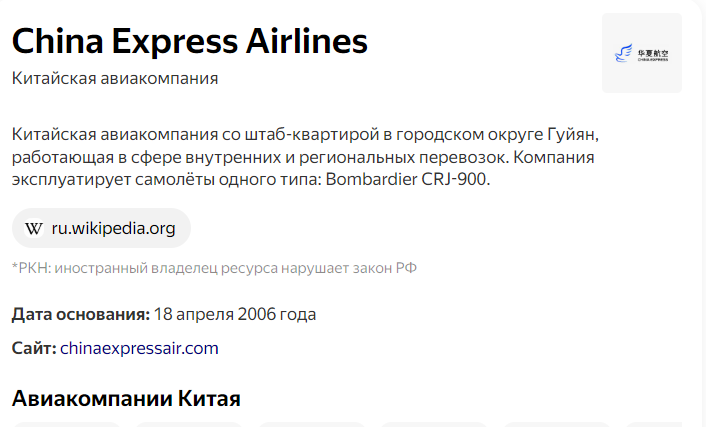706x427 pixels.
Task: Open the fourth airline card under Авиакомпании Китая
Action: coord(434,424)
